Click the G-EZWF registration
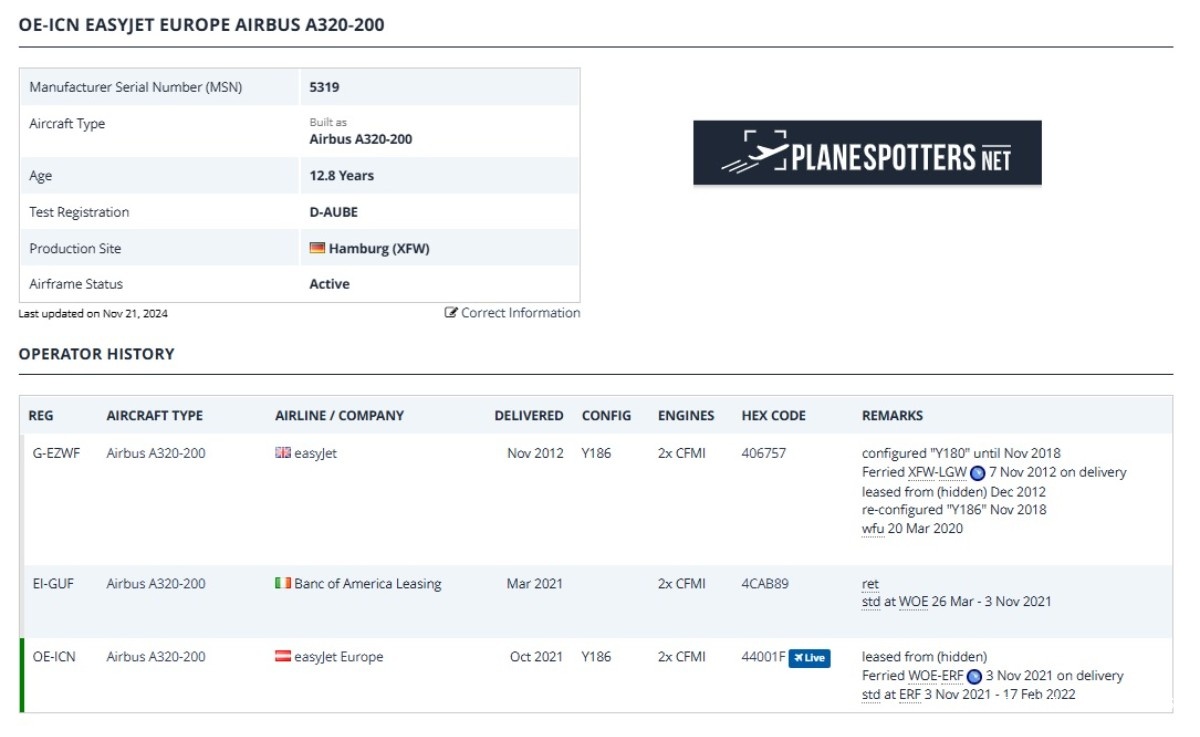The height and width of the screenshot is (737, 1200). 56,453
